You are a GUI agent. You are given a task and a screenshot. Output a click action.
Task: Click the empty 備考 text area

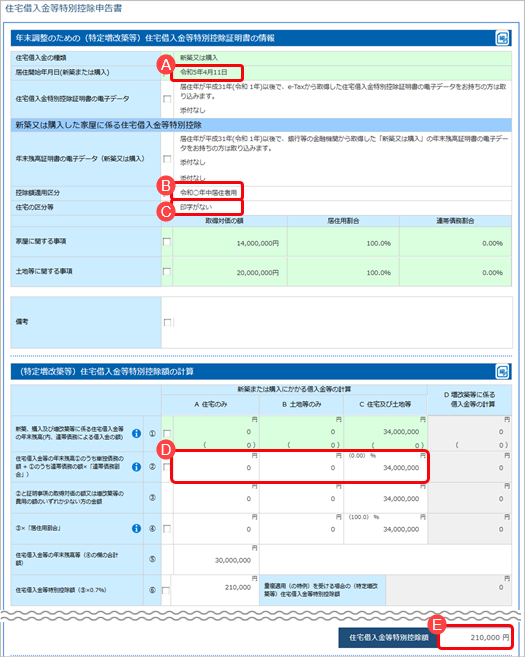tap(342, 322)
